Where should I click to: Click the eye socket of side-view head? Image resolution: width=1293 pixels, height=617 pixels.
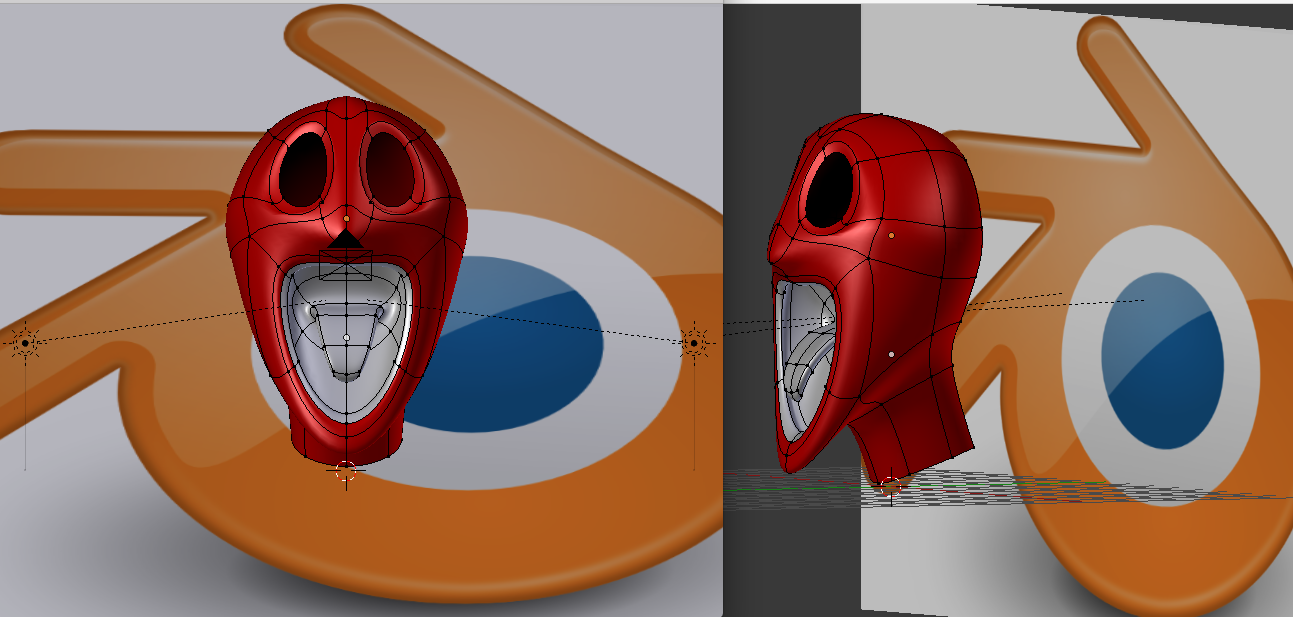pyautogui.click(x=829, y=188)
